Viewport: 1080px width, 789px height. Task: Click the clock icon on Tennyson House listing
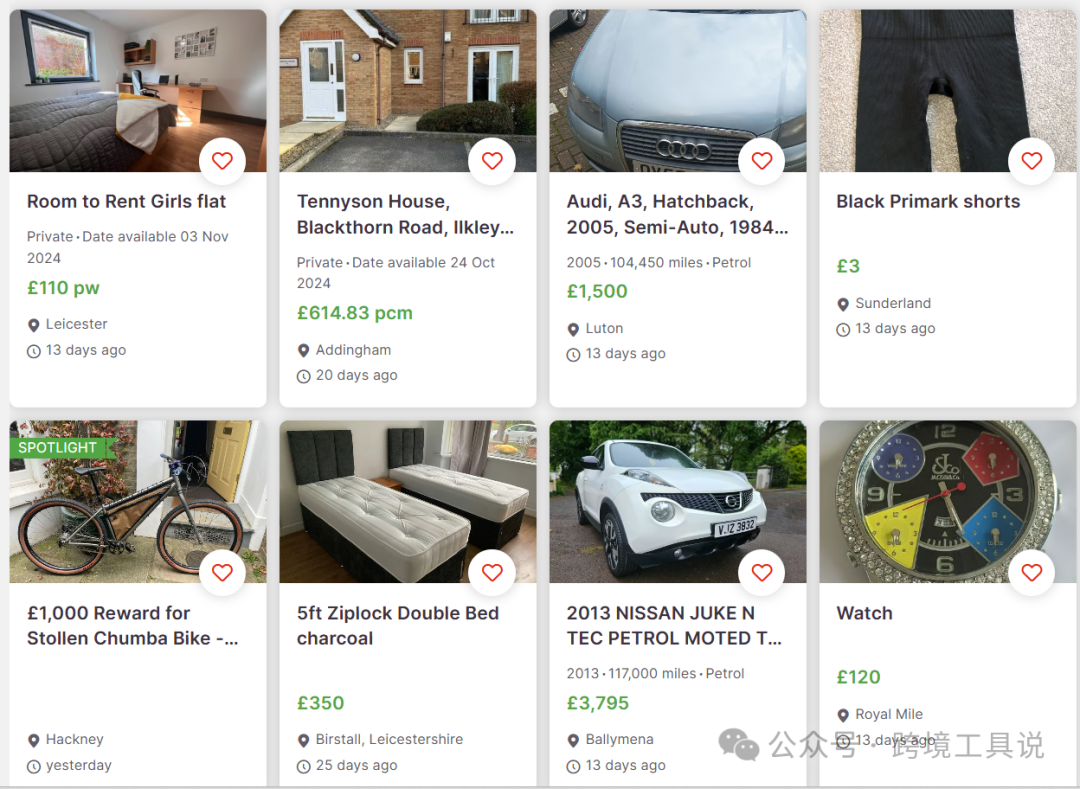[303, 375]
